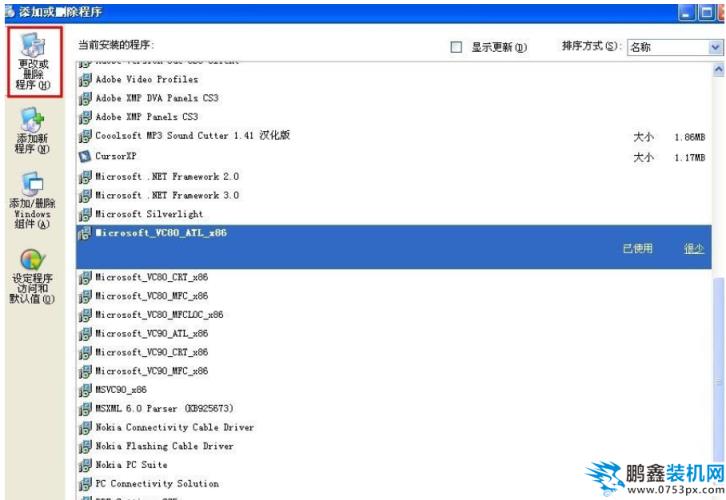The image size is (726, 500).
Task: Select Microsoft_VC80_ATL_x86 highlighted name
Action: point(161,233)
